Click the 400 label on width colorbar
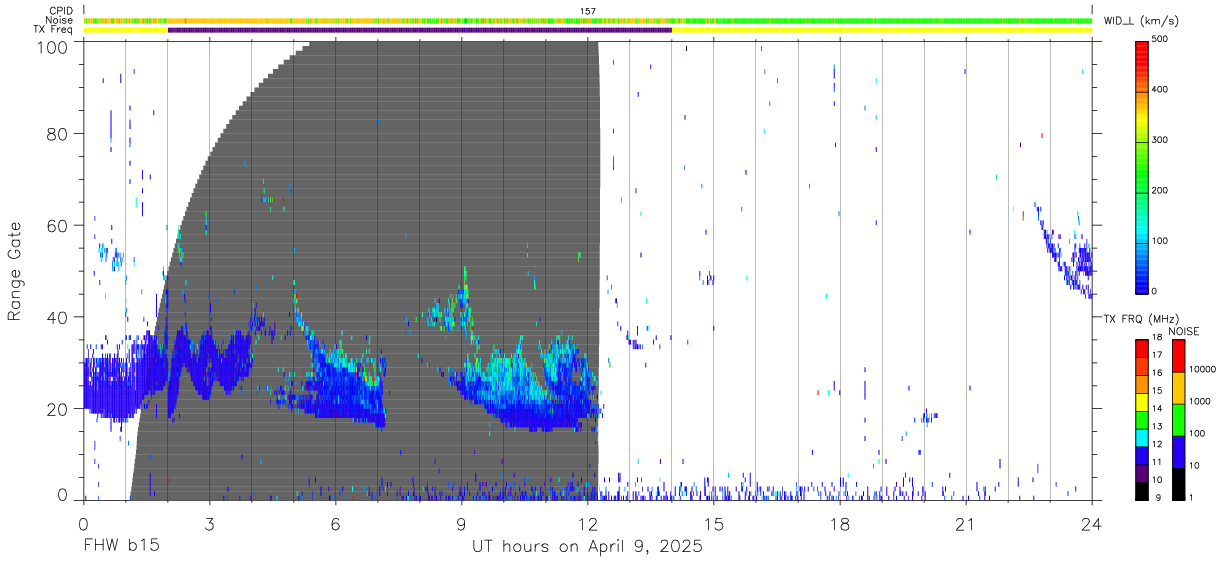1228x567 pixels. click(x=1161, y=89)
